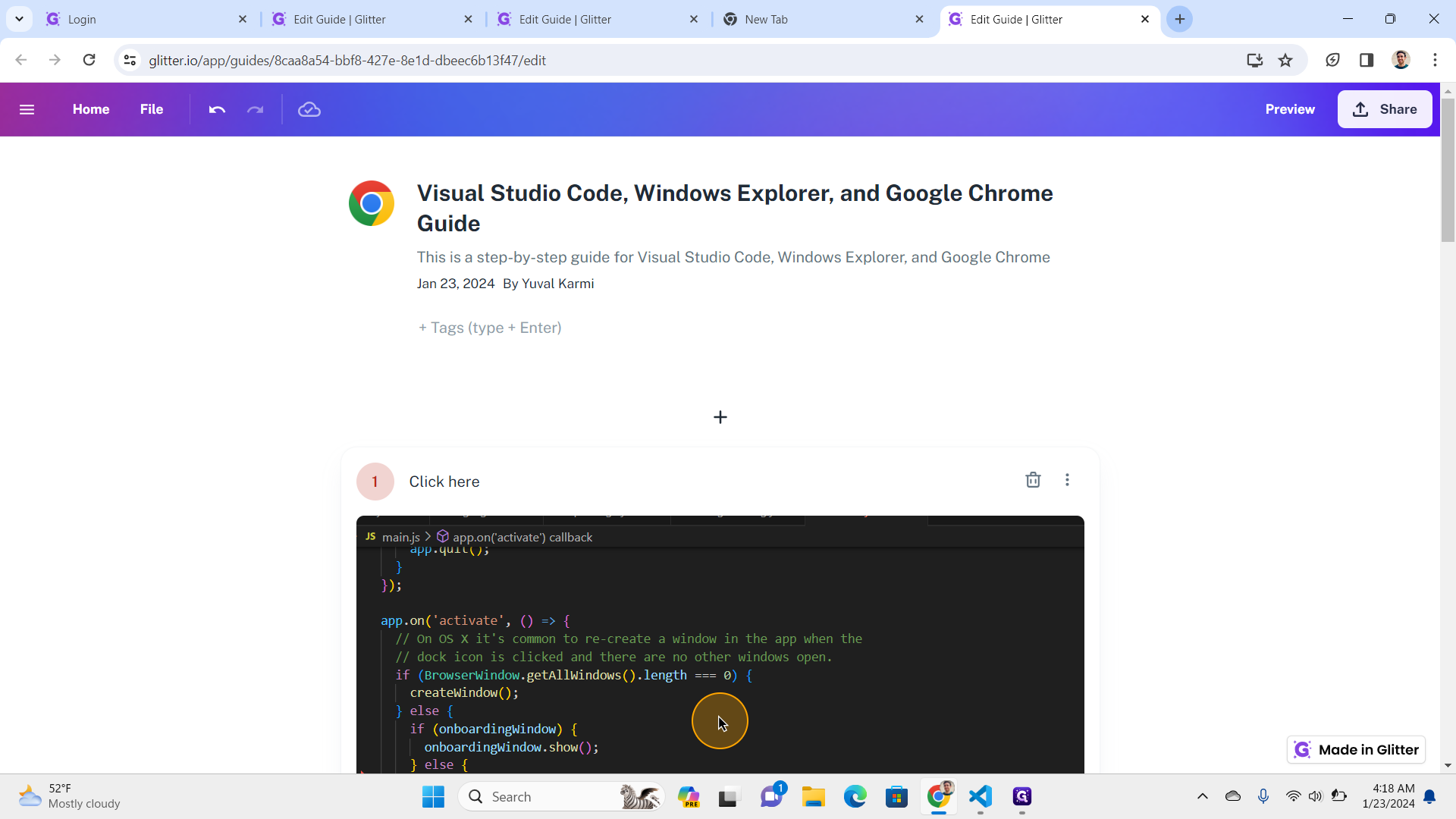Open the tab search dropdown arrow
The width and height of the screenshot is (1456, 819).
(x=19, y=19)
